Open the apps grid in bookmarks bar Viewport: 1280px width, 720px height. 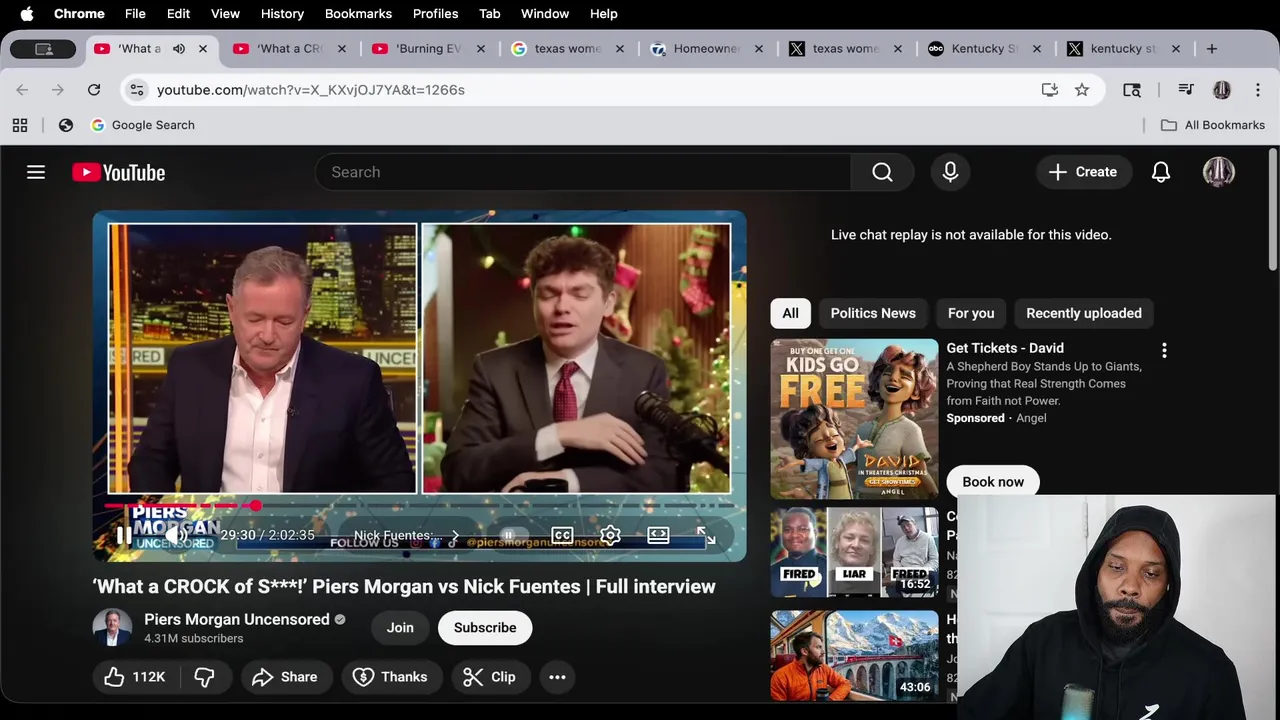point(20,125)
